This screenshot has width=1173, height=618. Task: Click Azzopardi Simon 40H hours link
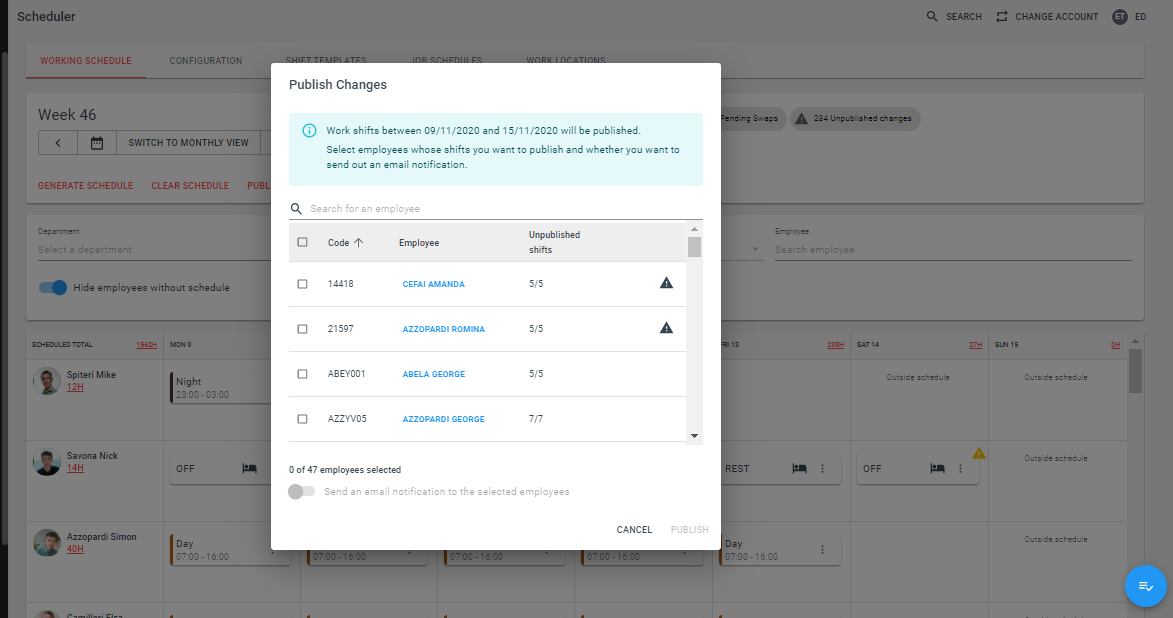75,548
